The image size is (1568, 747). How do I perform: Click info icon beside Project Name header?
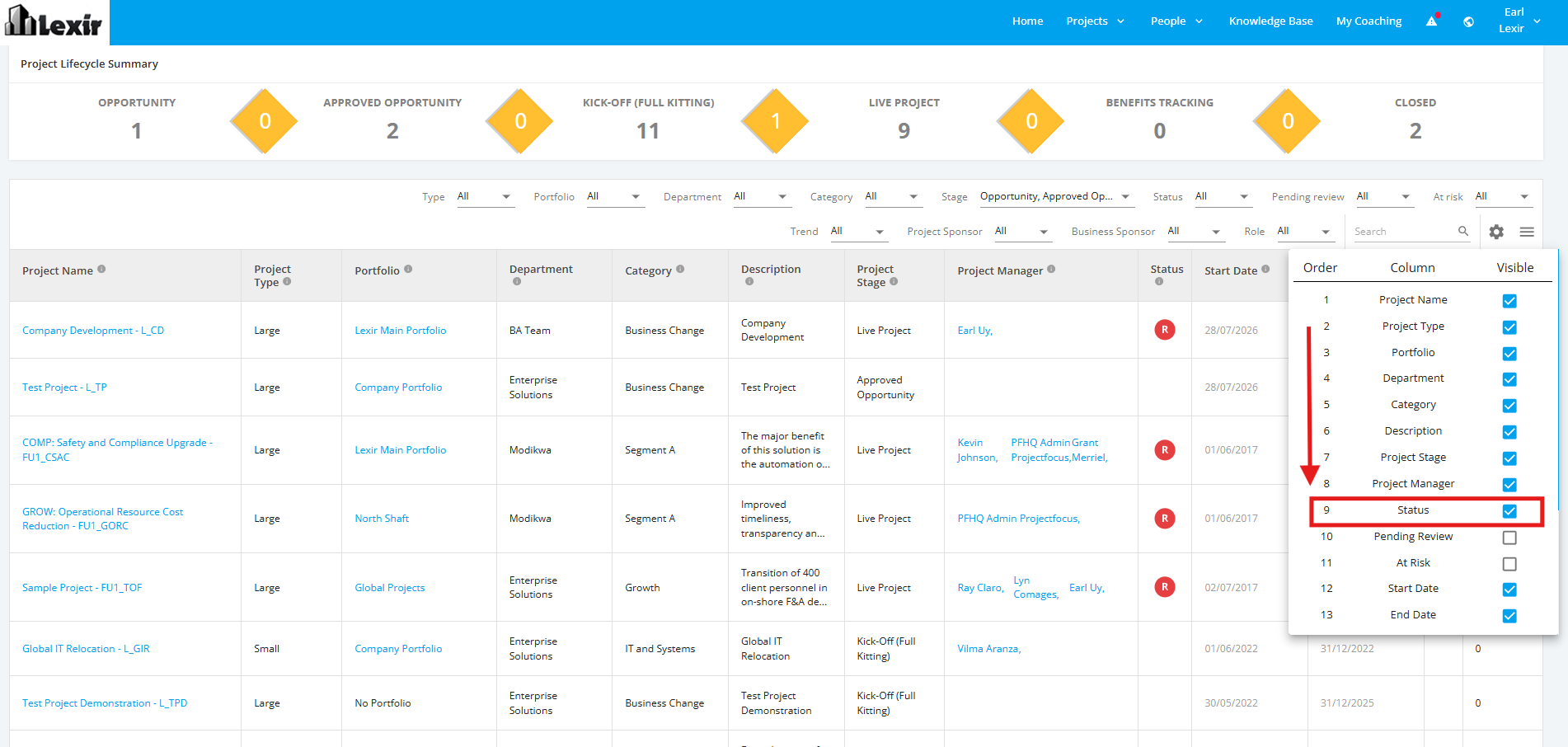(101, 269)
